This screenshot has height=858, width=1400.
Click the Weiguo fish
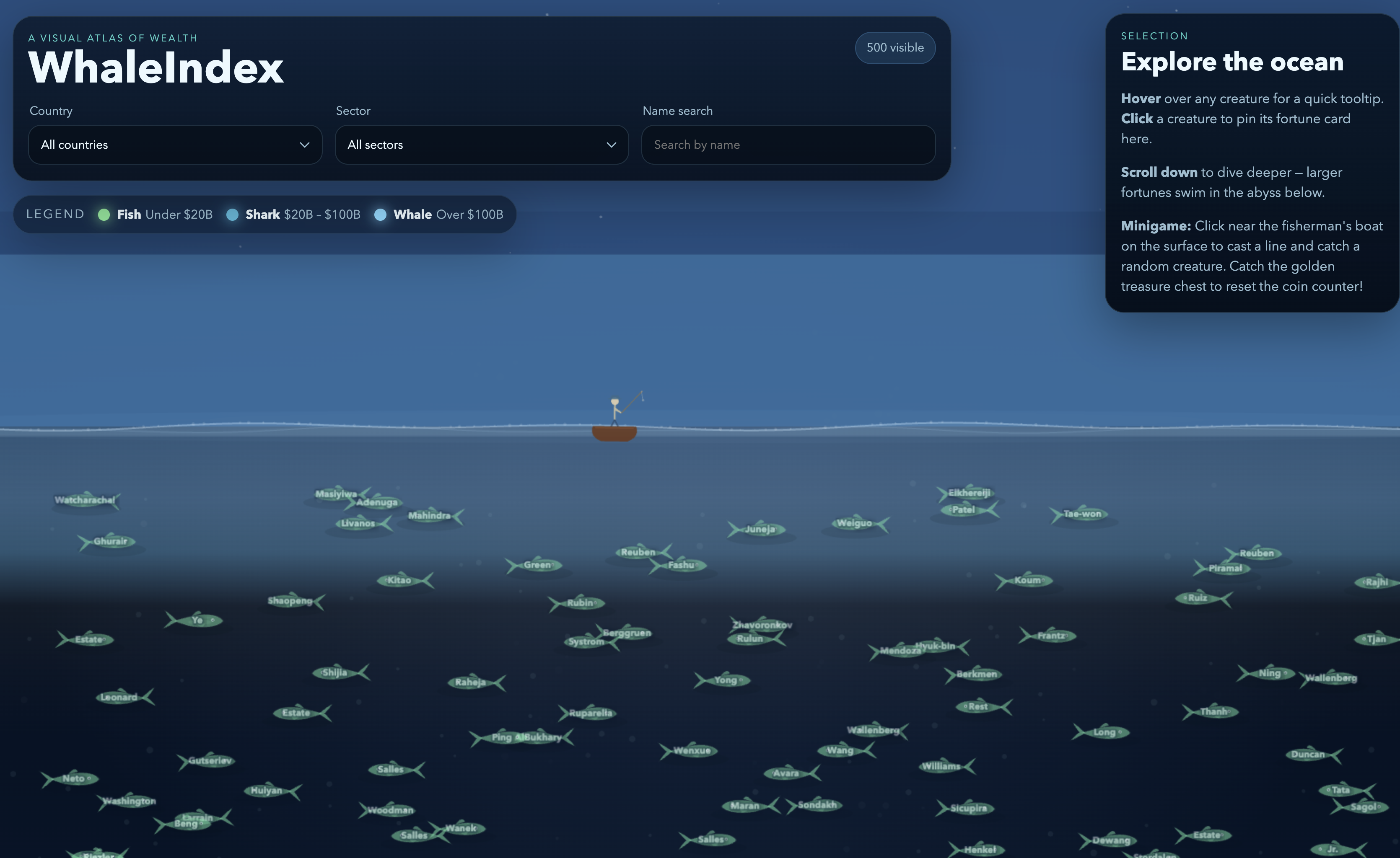click(x=856, y=523)
